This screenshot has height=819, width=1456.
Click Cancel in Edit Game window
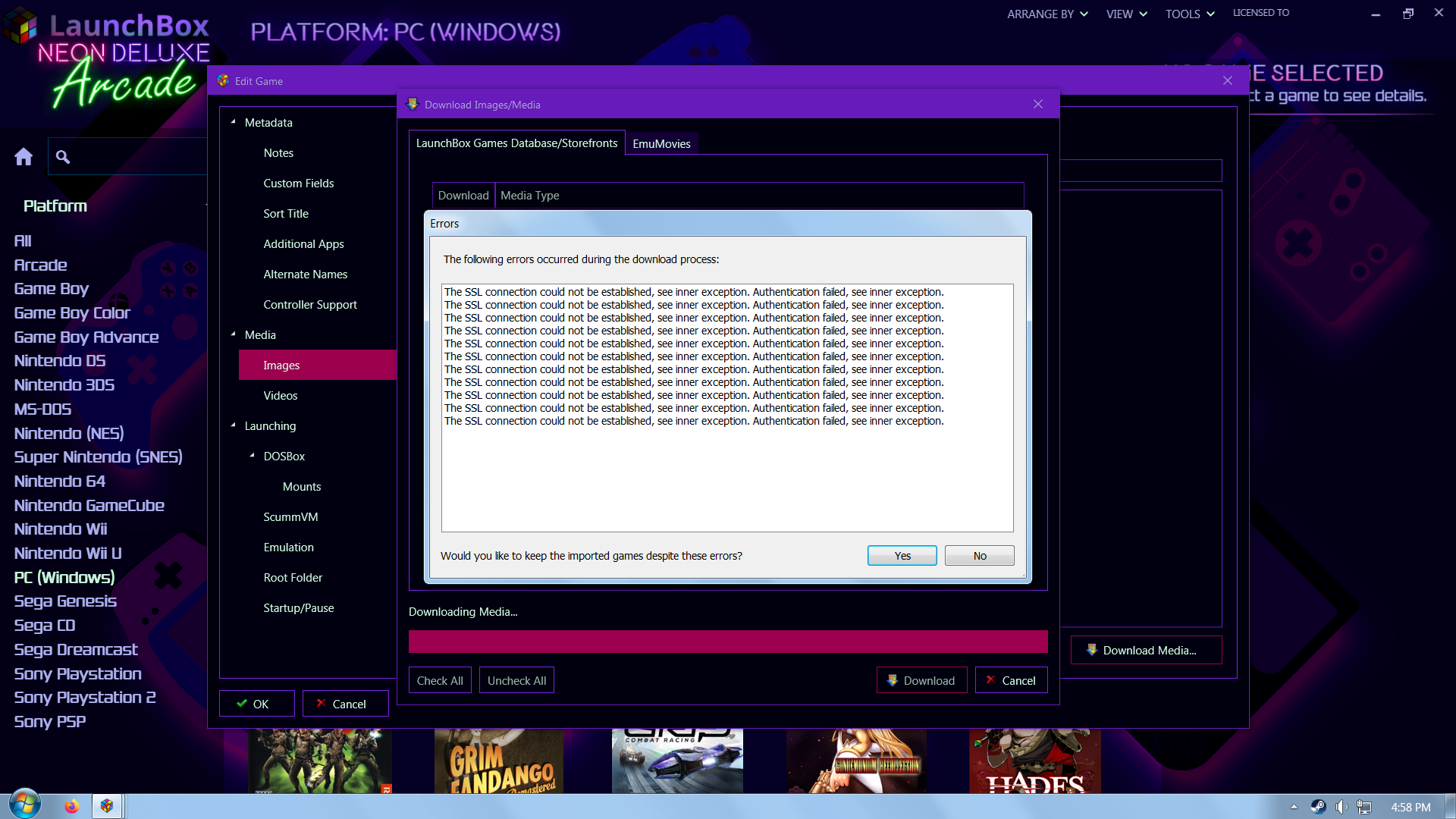346,704
